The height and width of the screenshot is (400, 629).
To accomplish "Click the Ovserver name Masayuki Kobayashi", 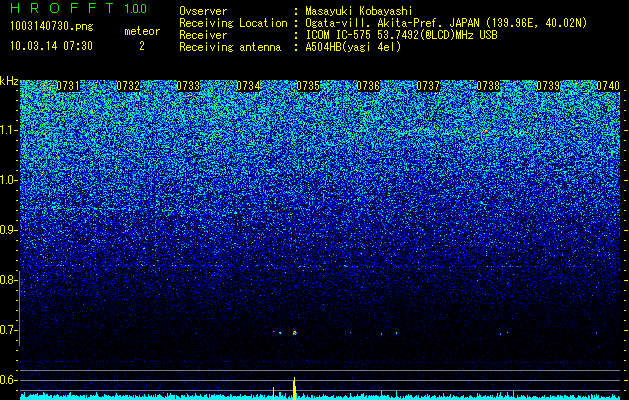I will point(359,11).
